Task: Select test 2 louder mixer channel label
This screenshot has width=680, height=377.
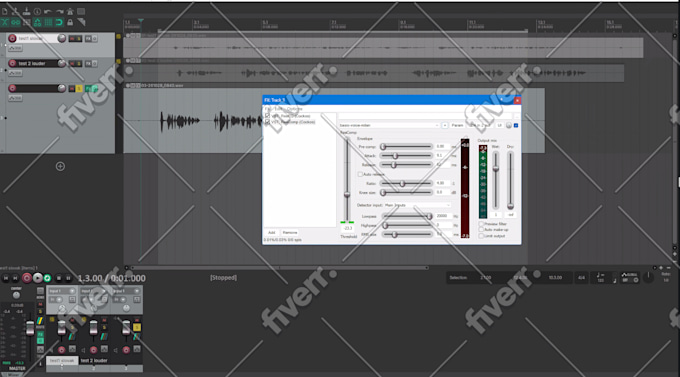Action: pos(94,361)
